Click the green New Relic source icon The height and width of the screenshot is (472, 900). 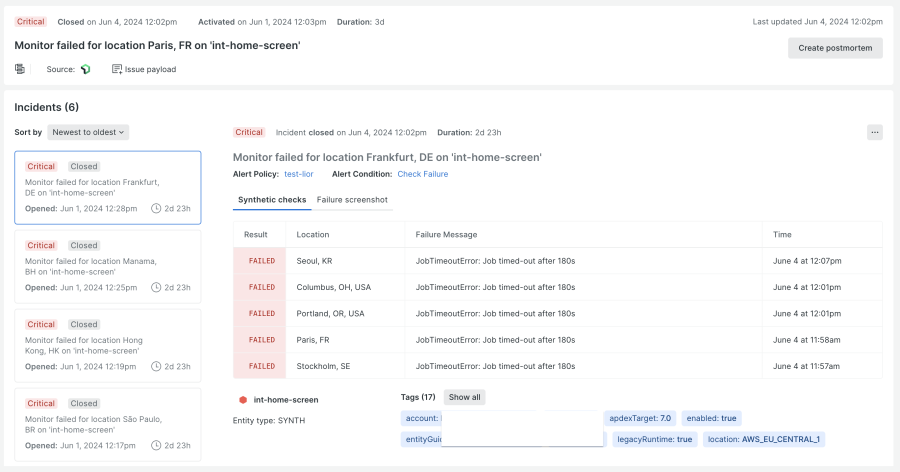(x=86, y=69)
